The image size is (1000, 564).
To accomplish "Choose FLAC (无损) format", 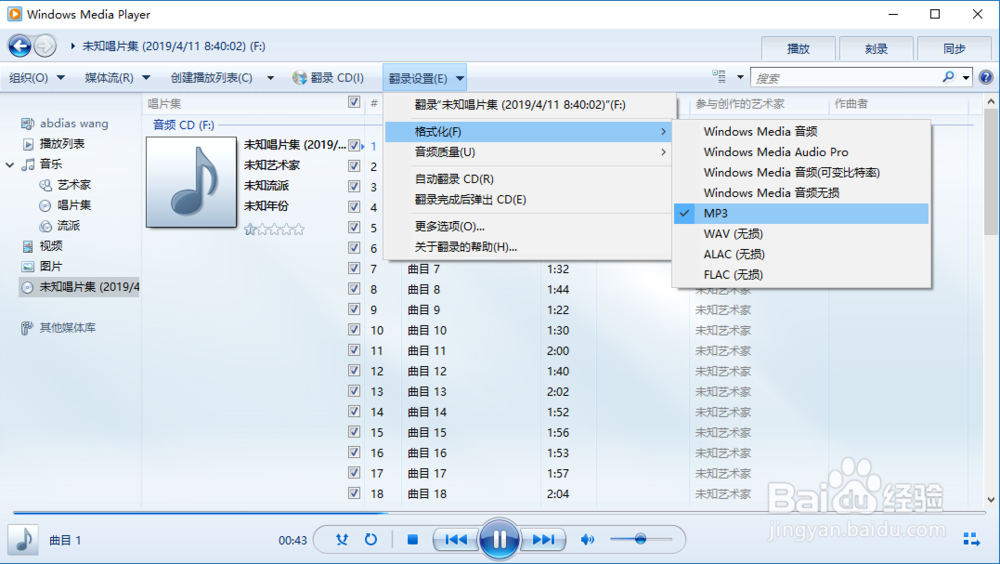I will click(x=801, y=274).
